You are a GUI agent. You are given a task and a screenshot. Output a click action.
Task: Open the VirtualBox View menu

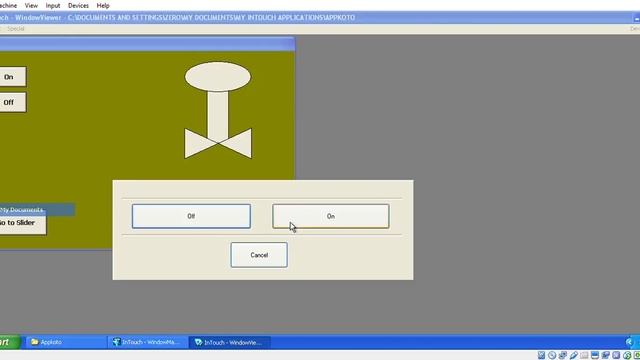click(x=31, y=6)
